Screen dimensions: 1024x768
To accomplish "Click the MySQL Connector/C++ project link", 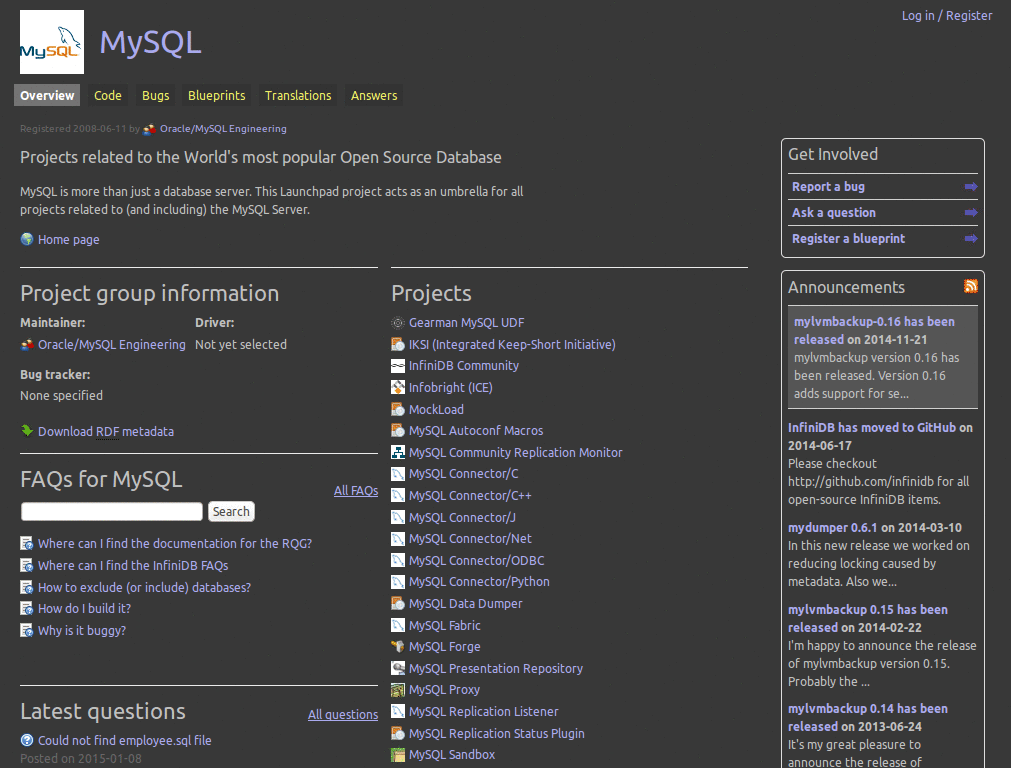I will [x=470, y=496].
